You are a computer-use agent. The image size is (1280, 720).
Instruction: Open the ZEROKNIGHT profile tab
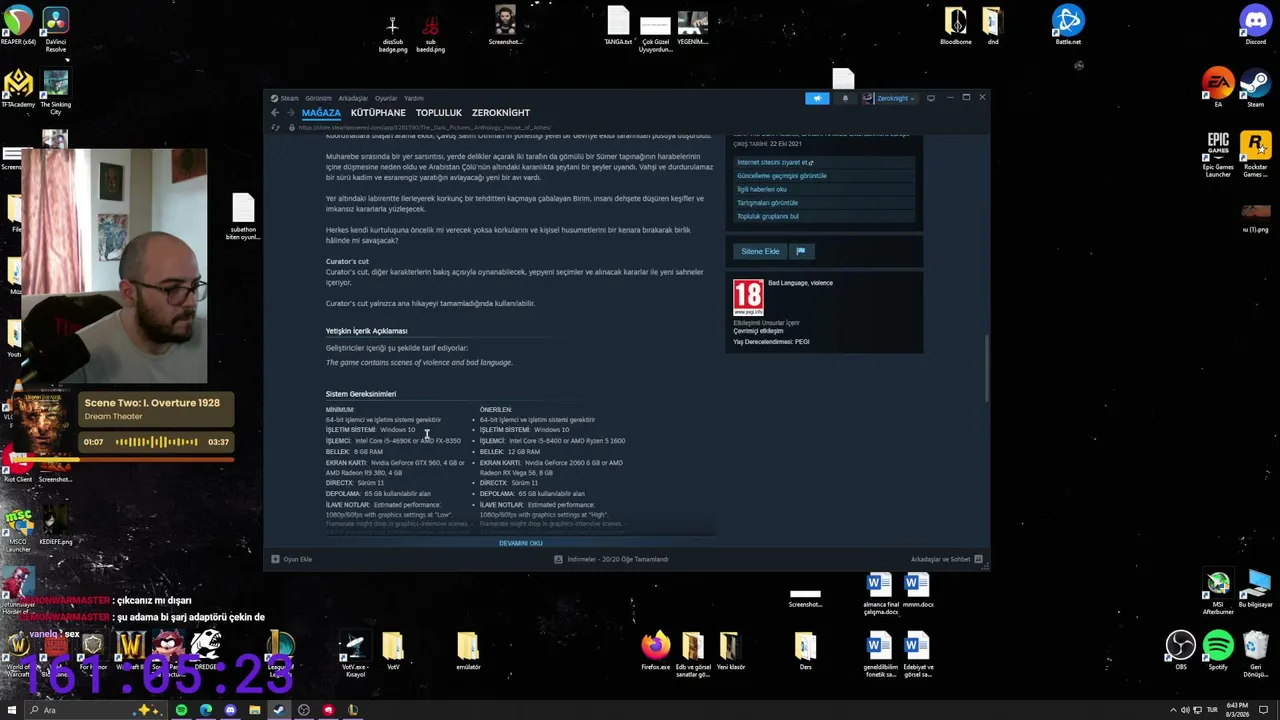point(501,113)
